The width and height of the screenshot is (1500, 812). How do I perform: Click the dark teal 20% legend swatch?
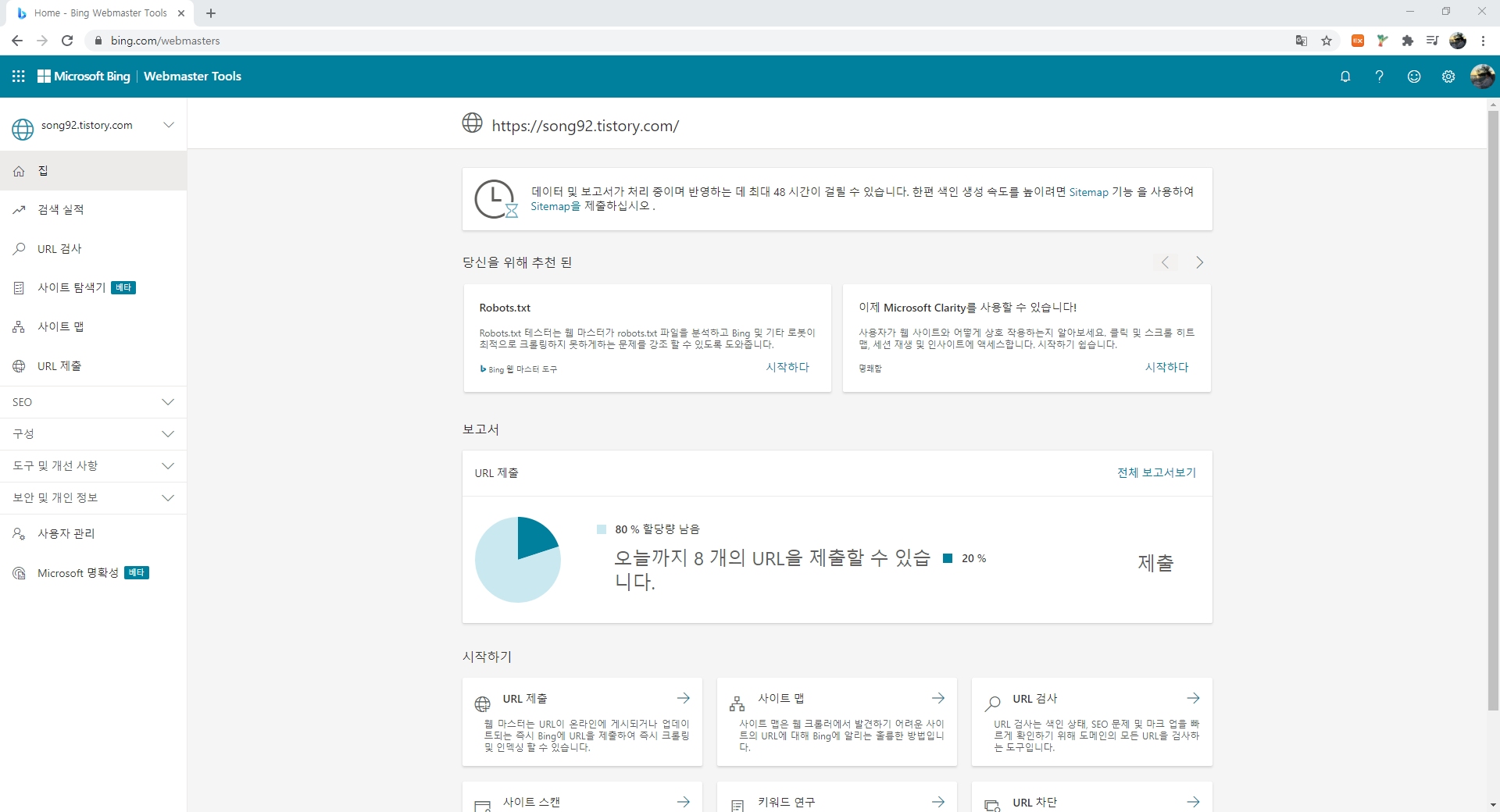point(948,558)
